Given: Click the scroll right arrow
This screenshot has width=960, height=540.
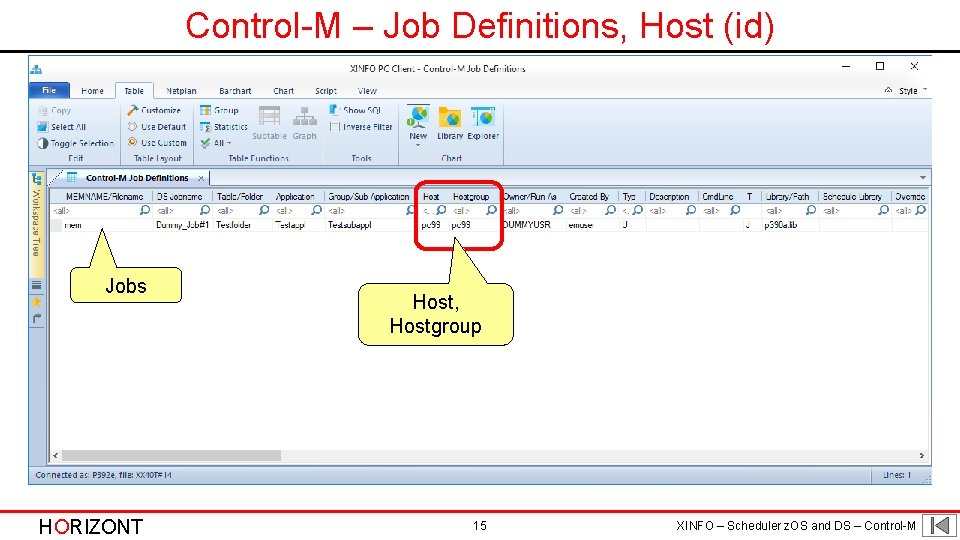Looking at the screenshot, I should 921,456.
